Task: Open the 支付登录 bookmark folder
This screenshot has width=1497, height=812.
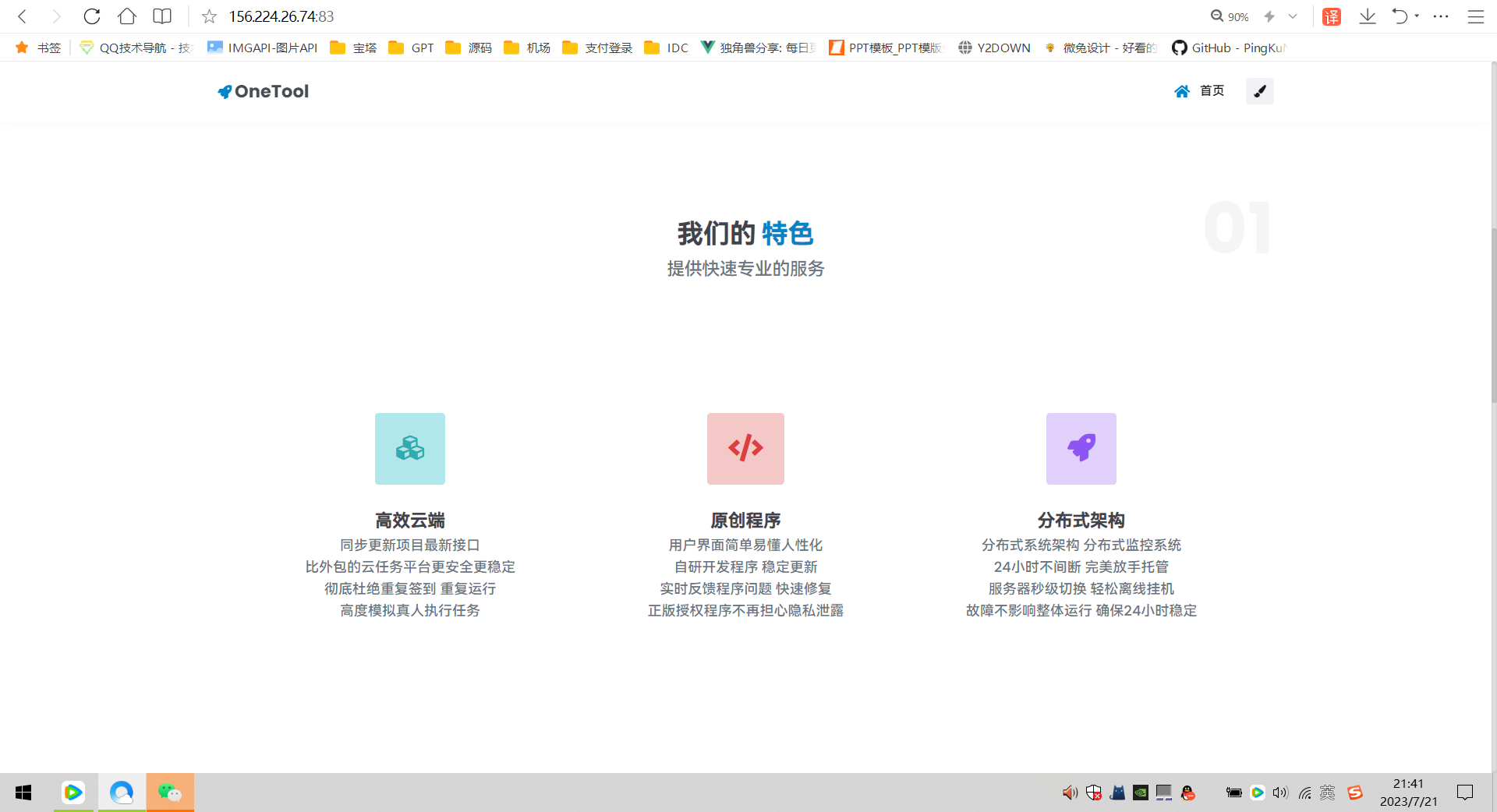Action: [597, 48]
